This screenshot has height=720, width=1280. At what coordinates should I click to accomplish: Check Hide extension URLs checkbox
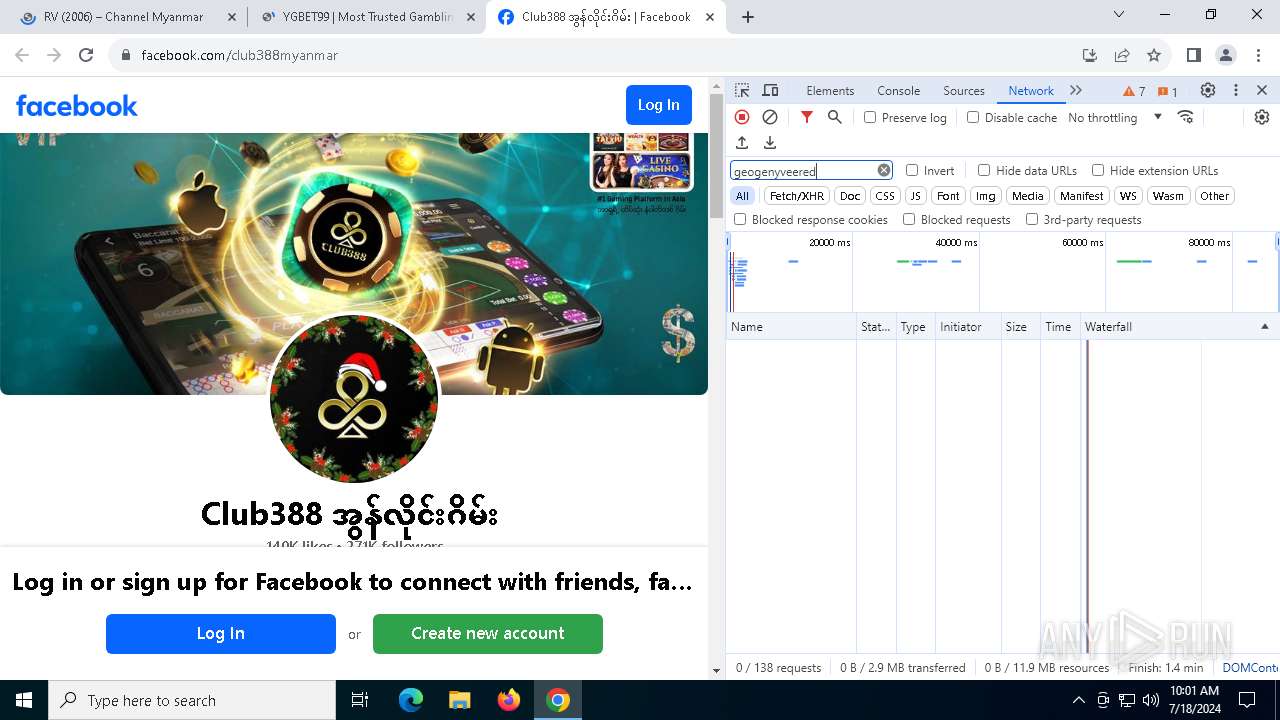[x=1098, y=170]
